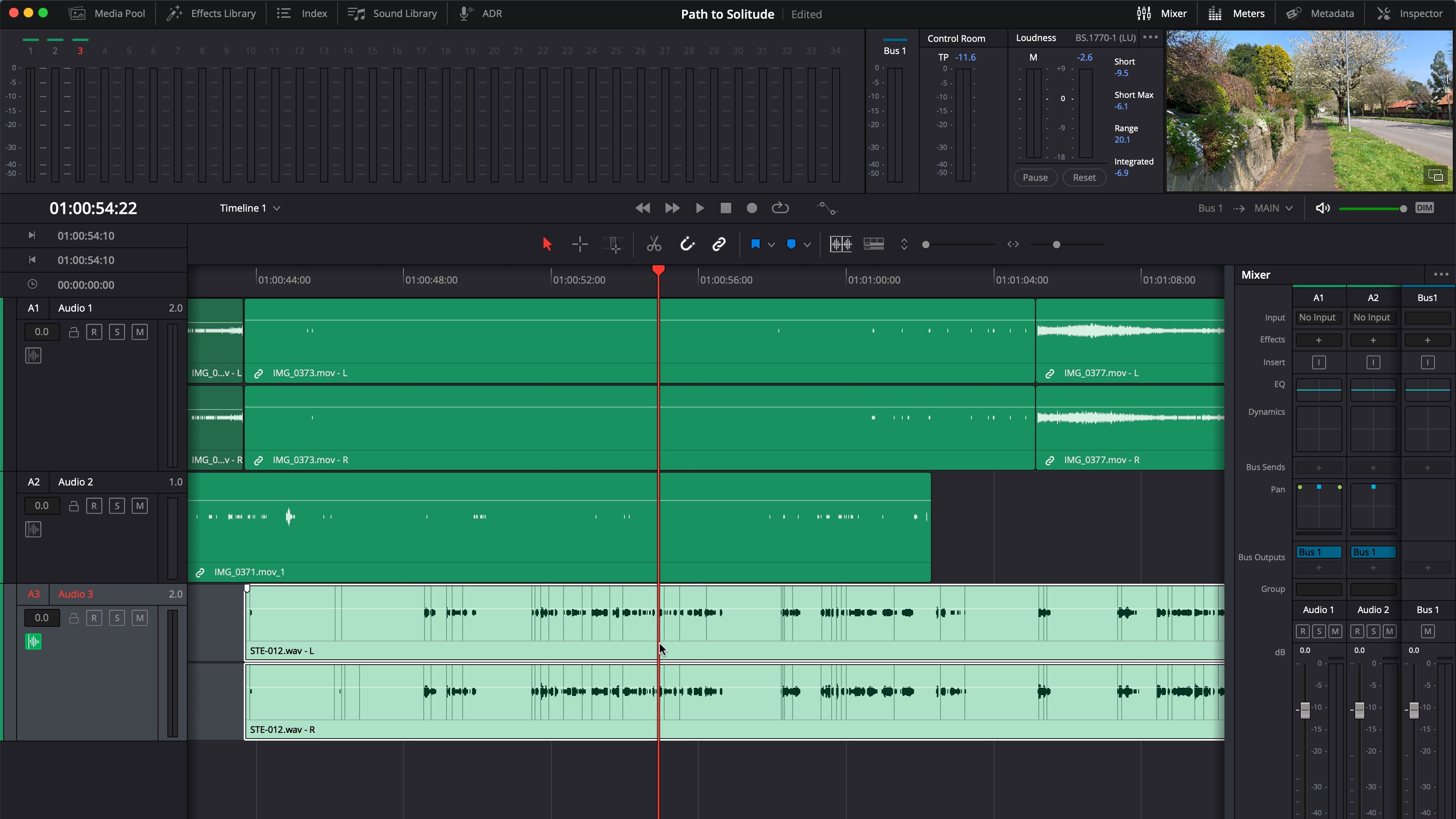Open timeline view options icon
1456x819 pixels.
[x=874, y=244]
